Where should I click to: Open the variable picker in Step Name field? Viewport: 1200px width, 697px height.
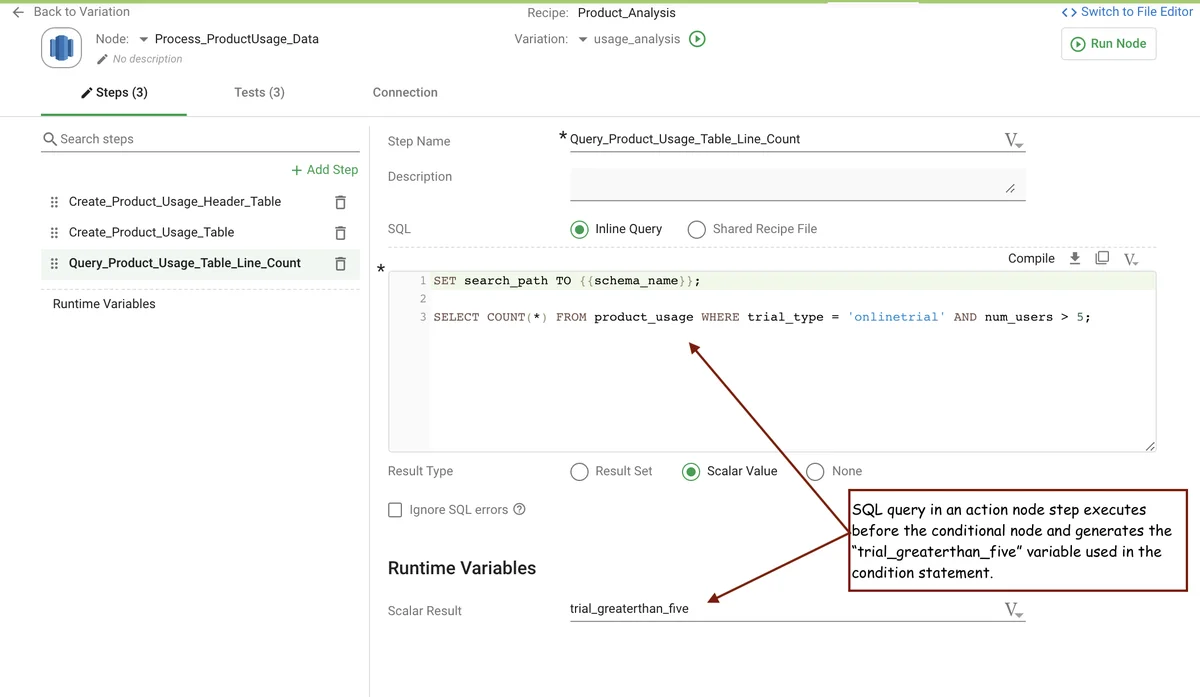pyautogui.click(x=1014, y=140)
